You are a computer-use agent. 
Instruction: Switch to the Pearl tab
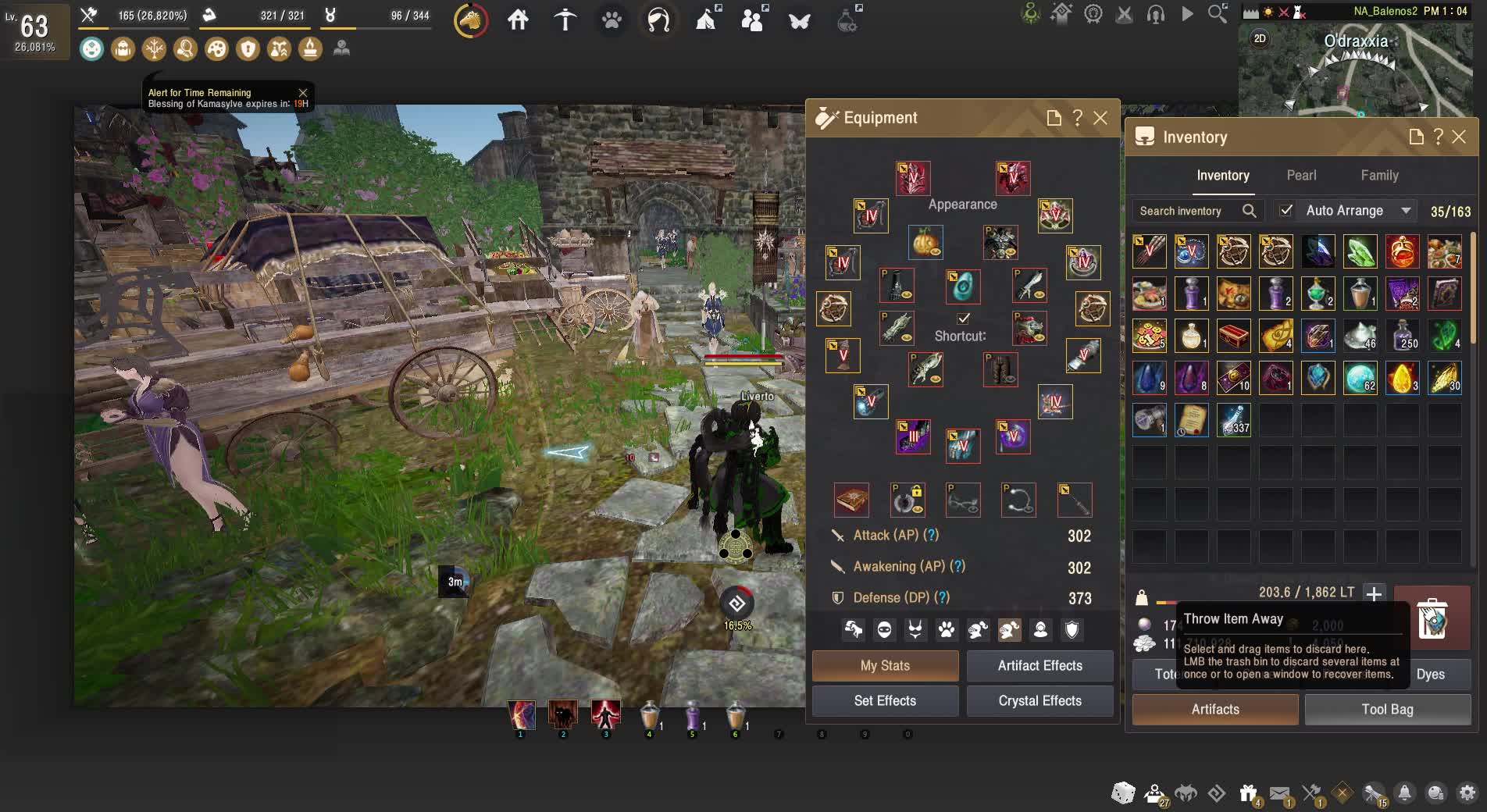click(1301, 176)
